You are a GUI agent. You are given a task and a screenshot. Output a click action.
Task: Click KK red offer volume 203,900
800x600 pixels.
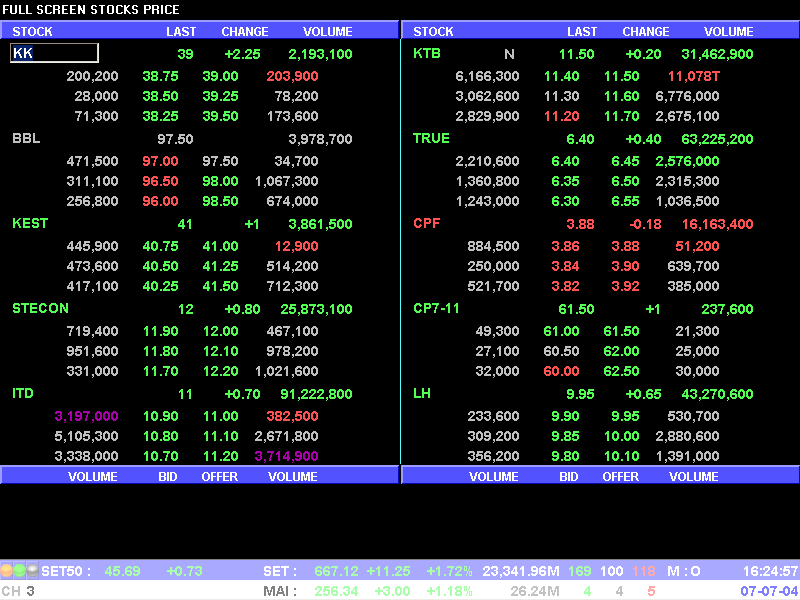292,77
